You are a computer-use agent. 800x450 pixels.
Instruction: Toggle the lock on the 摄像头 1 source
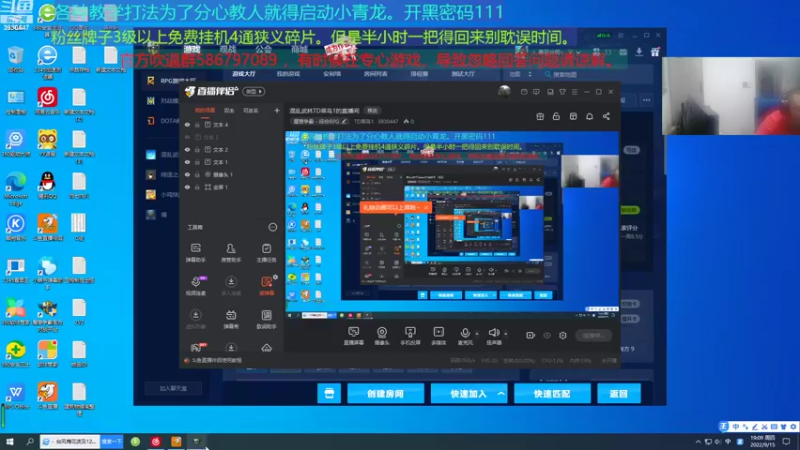tap(197, 174)
